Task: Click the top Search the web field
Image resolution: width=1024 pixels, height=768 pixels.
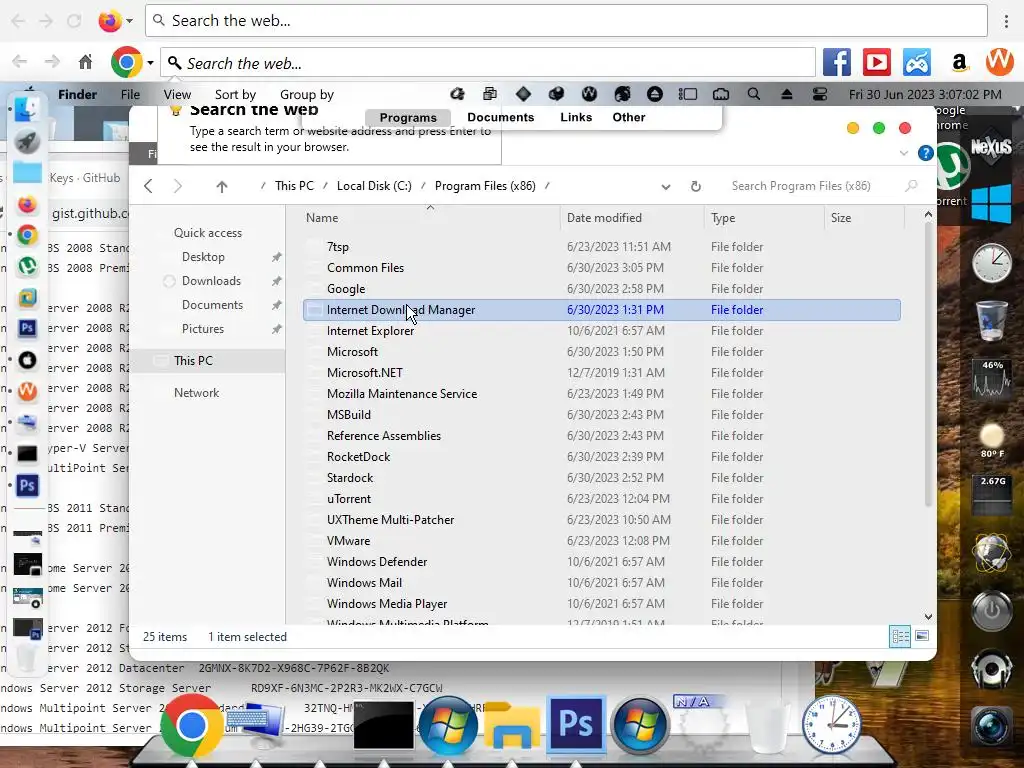Action: pyautogui.click(x=566, y=21)
